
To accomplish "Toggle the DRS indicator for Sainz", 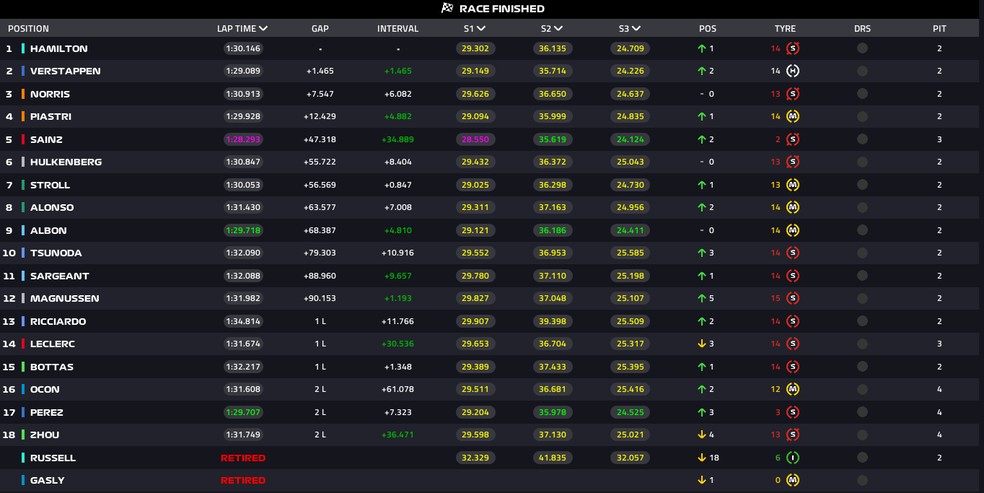I will [862, 139].
